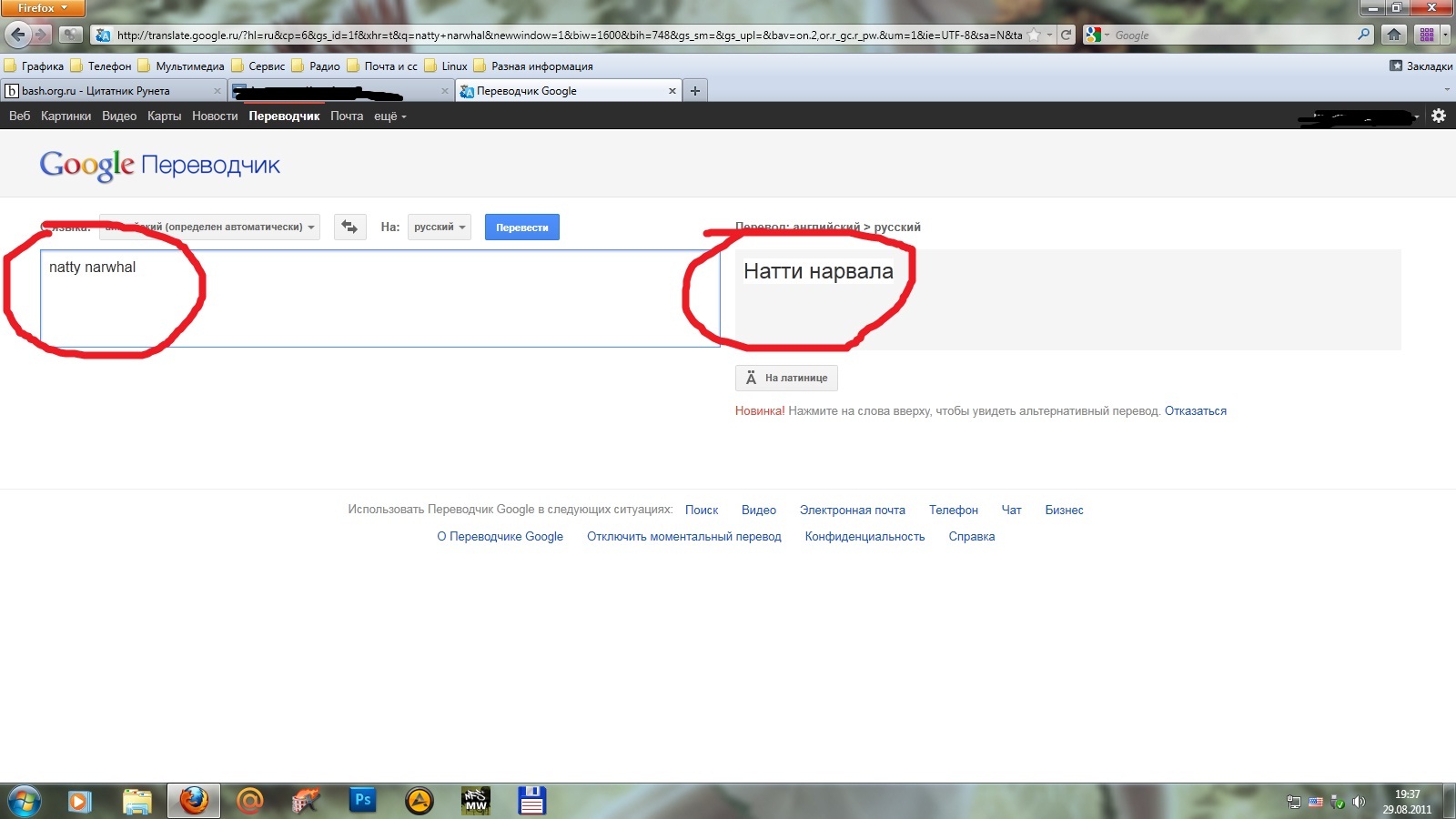Reload the page with refresh icon

coord(1067,35)
